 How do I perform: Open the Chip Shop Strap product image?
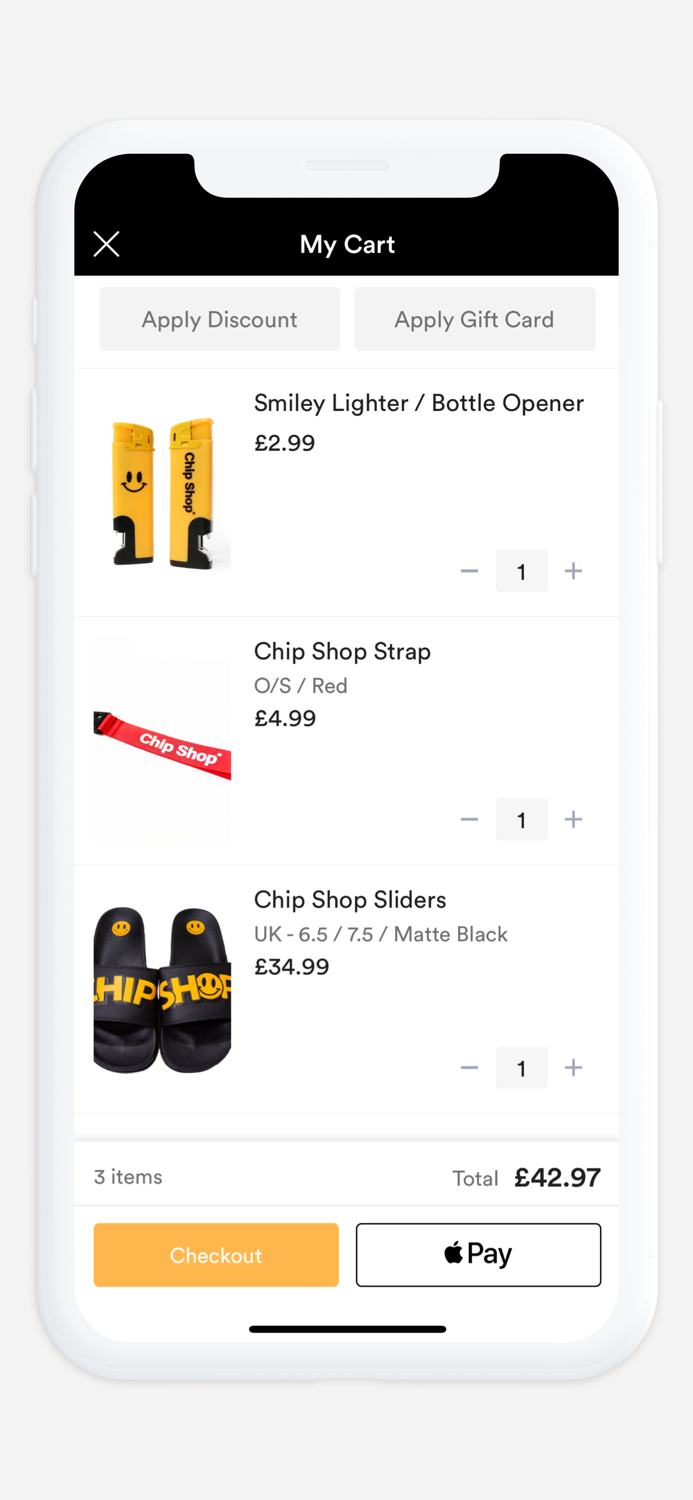click(x=162, y=740)
